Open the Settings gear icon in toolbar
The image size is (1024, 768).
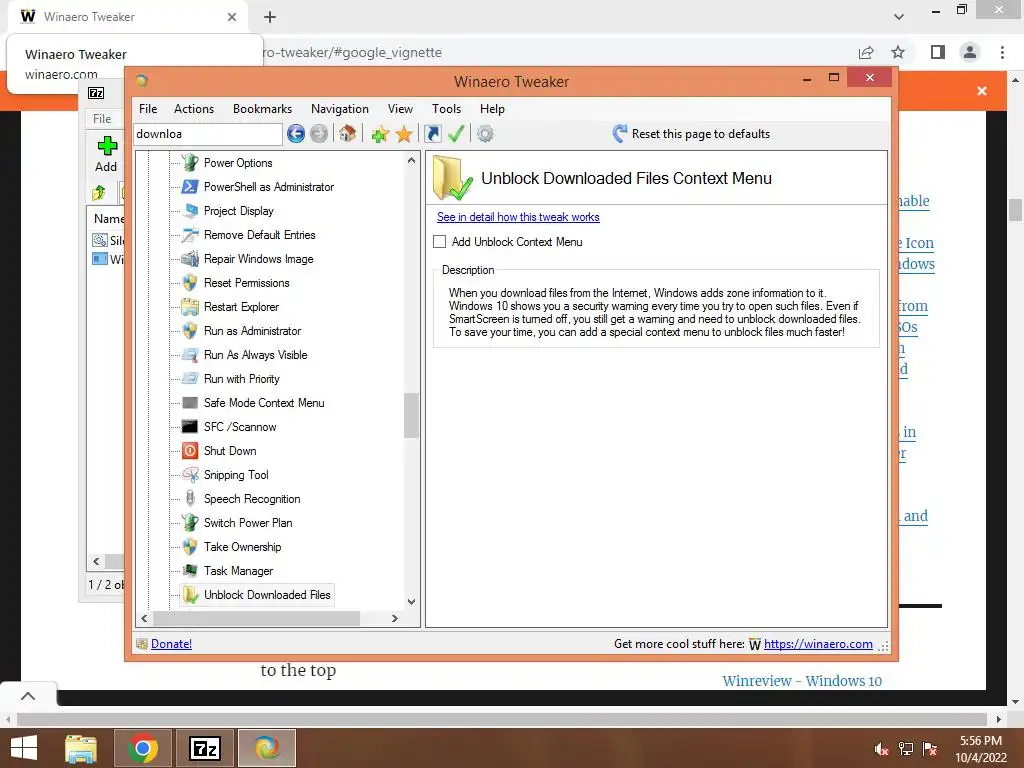(485, 134)
